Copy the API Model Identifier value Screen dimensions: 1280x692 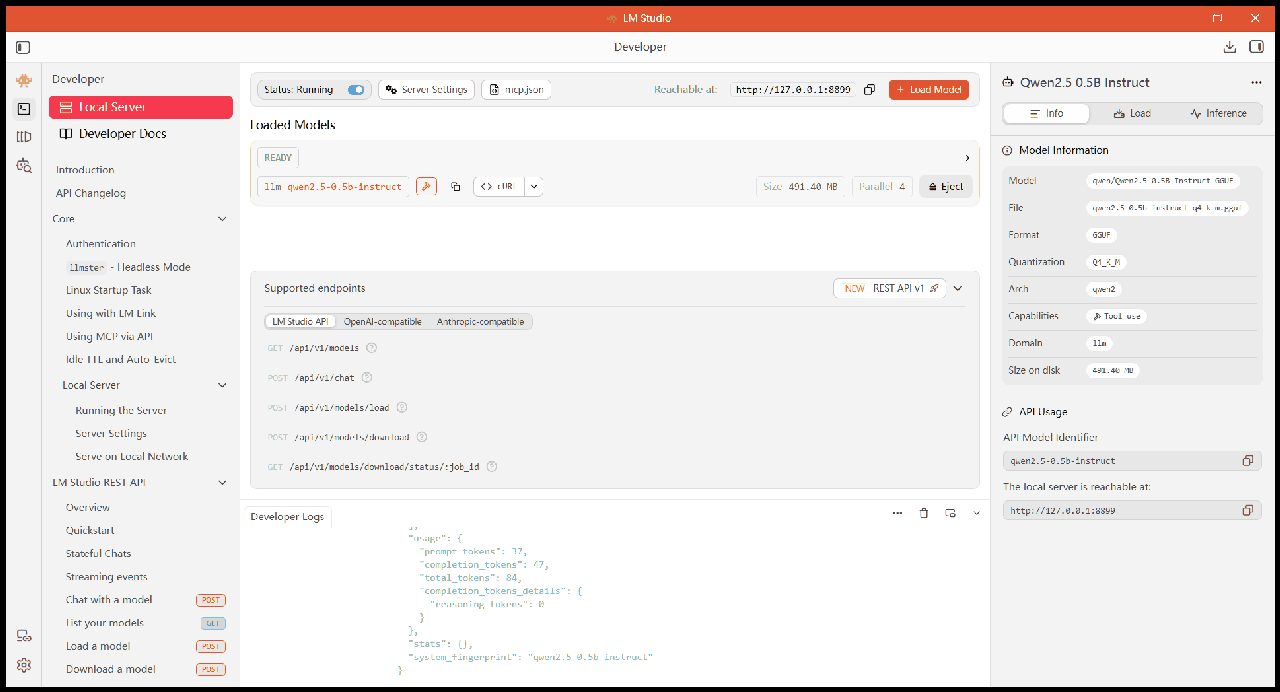1247,461
